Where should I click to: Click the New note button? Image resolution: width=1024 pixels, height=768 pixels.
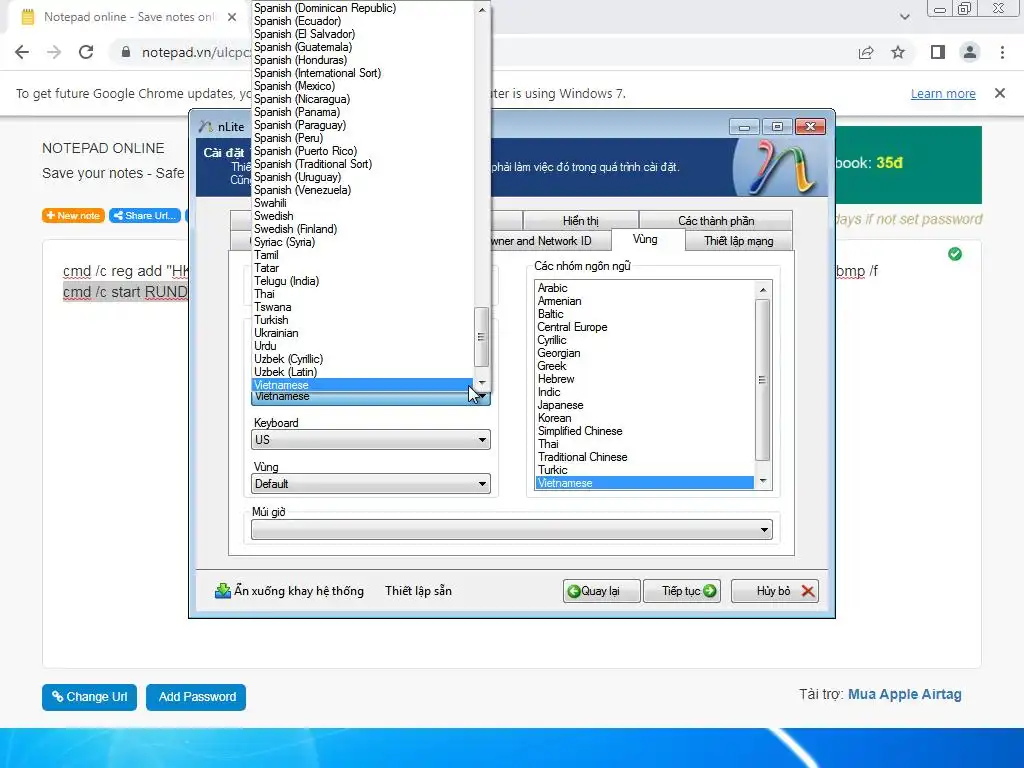pyautogui.click(x=73, y=216)
